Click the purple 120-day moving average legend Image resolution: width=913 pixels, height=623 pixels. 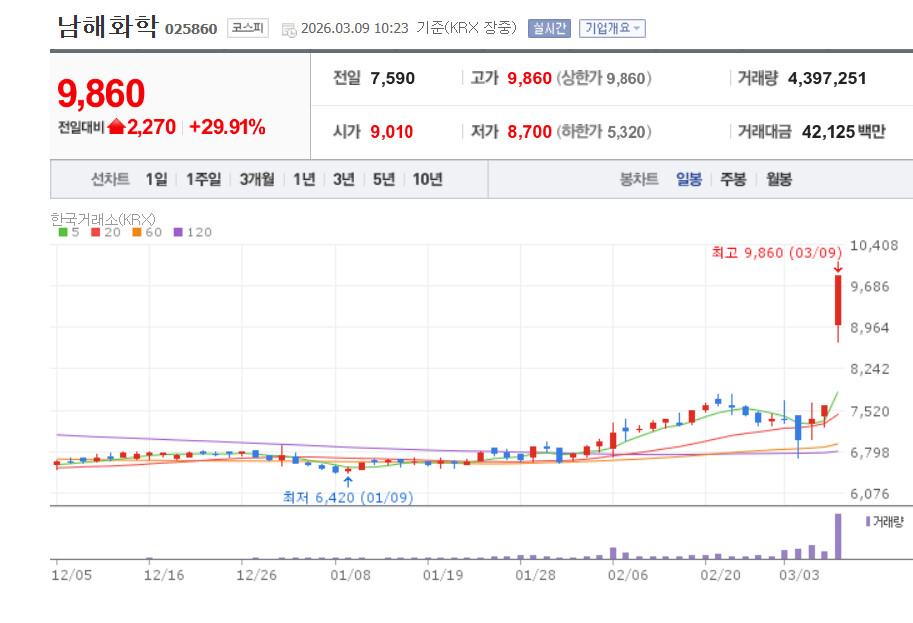[192, 232]
